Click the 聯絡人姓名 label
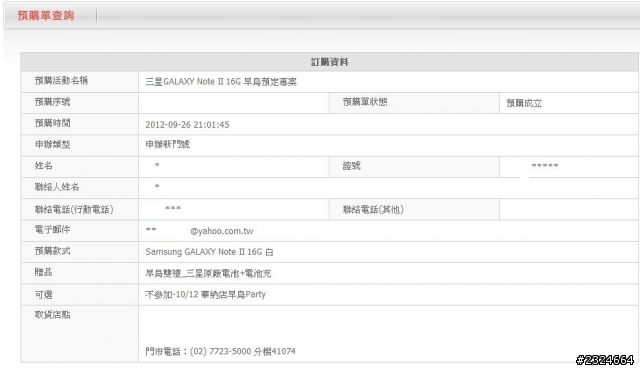Image resolution: width=640 pixels, height=368 pixels. [57, 187]
